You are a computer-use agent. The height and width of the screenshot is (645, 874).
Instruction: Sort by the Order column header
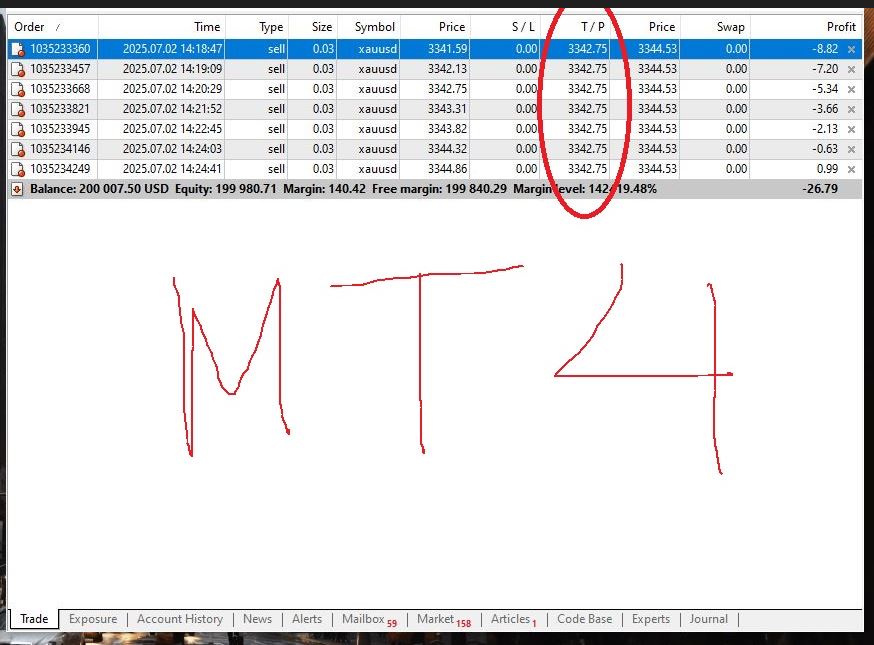coord(53,27)
